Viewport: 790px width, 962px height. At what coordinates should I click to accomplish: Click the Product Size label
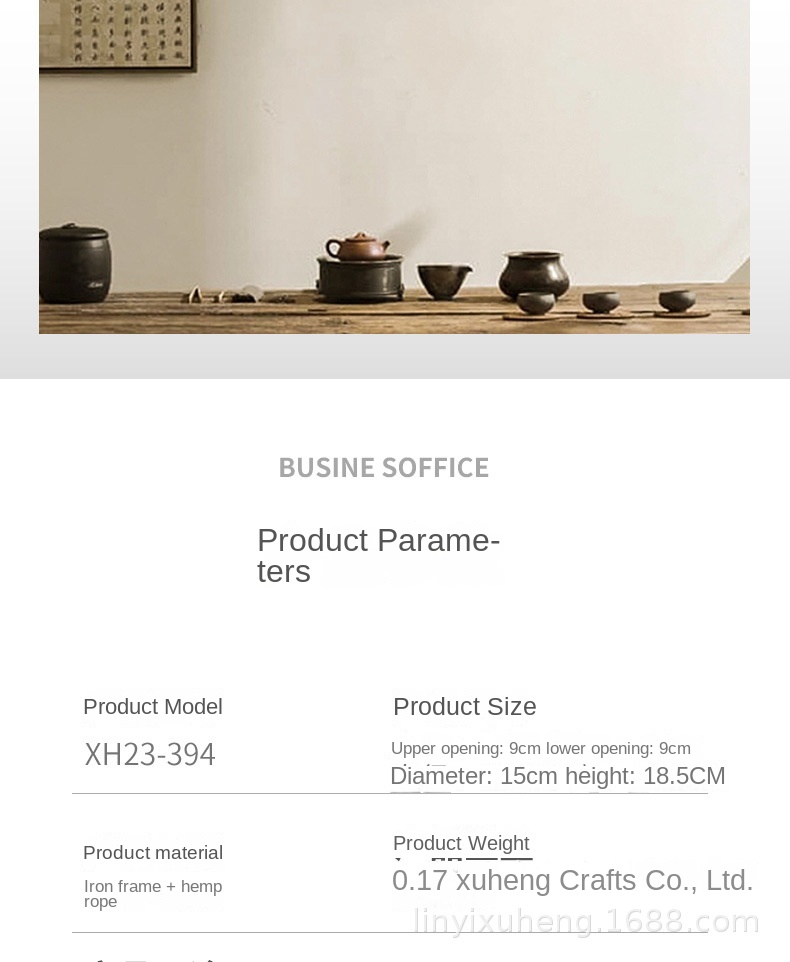coord(465,707)
